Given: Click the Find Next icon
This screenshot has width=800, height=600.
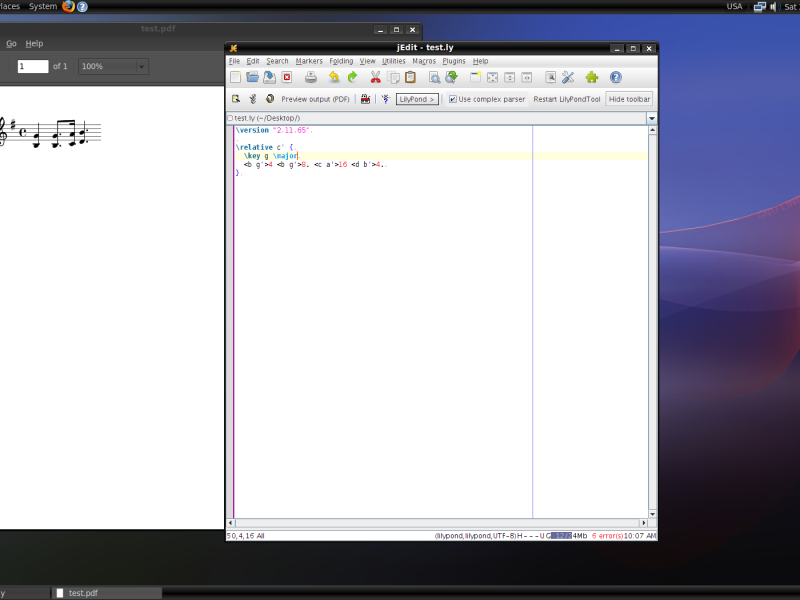Looking at the screenshot, I should pos(452,77).
